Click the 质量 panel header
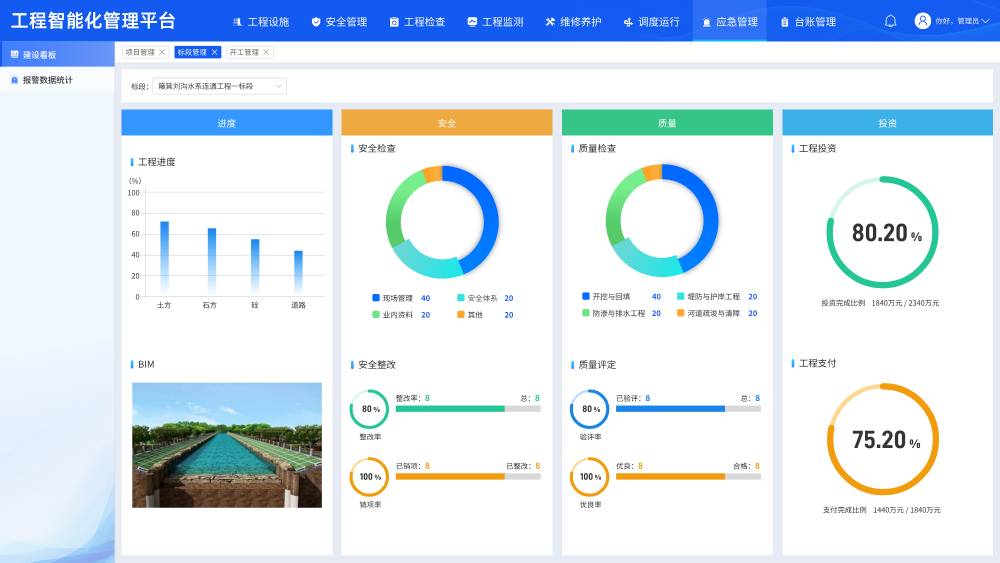The height and width of the screenshot is (563, 1000). [667, 123]
